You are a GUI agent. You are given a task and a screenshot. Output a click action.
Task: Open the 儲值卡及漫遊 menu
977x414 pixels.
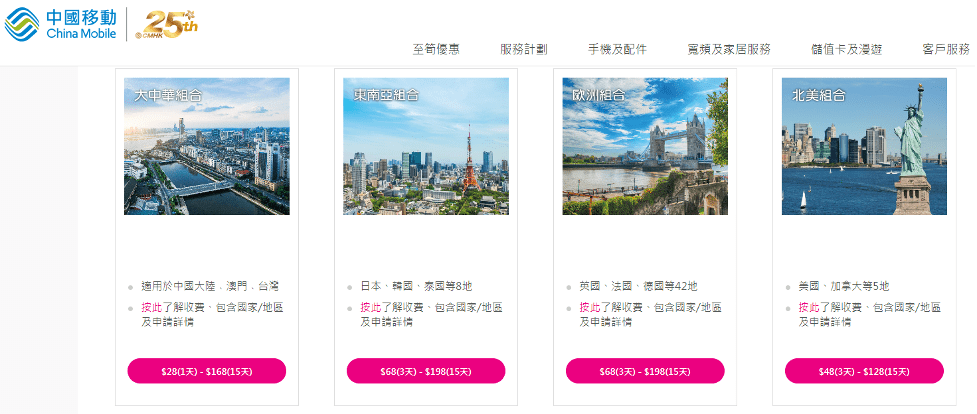(847, 50)
